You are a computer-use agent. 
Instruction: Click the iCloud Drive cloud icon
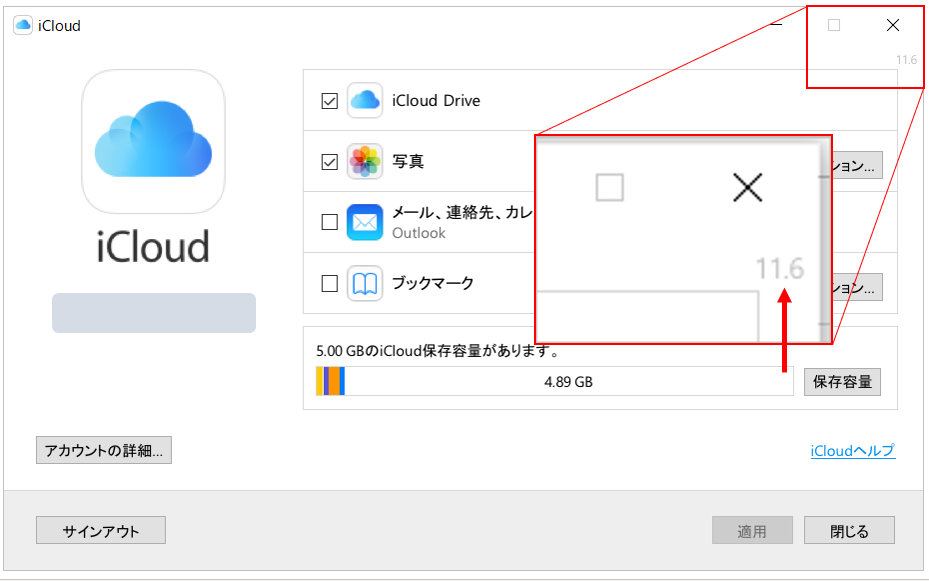(x=364, y=101)
